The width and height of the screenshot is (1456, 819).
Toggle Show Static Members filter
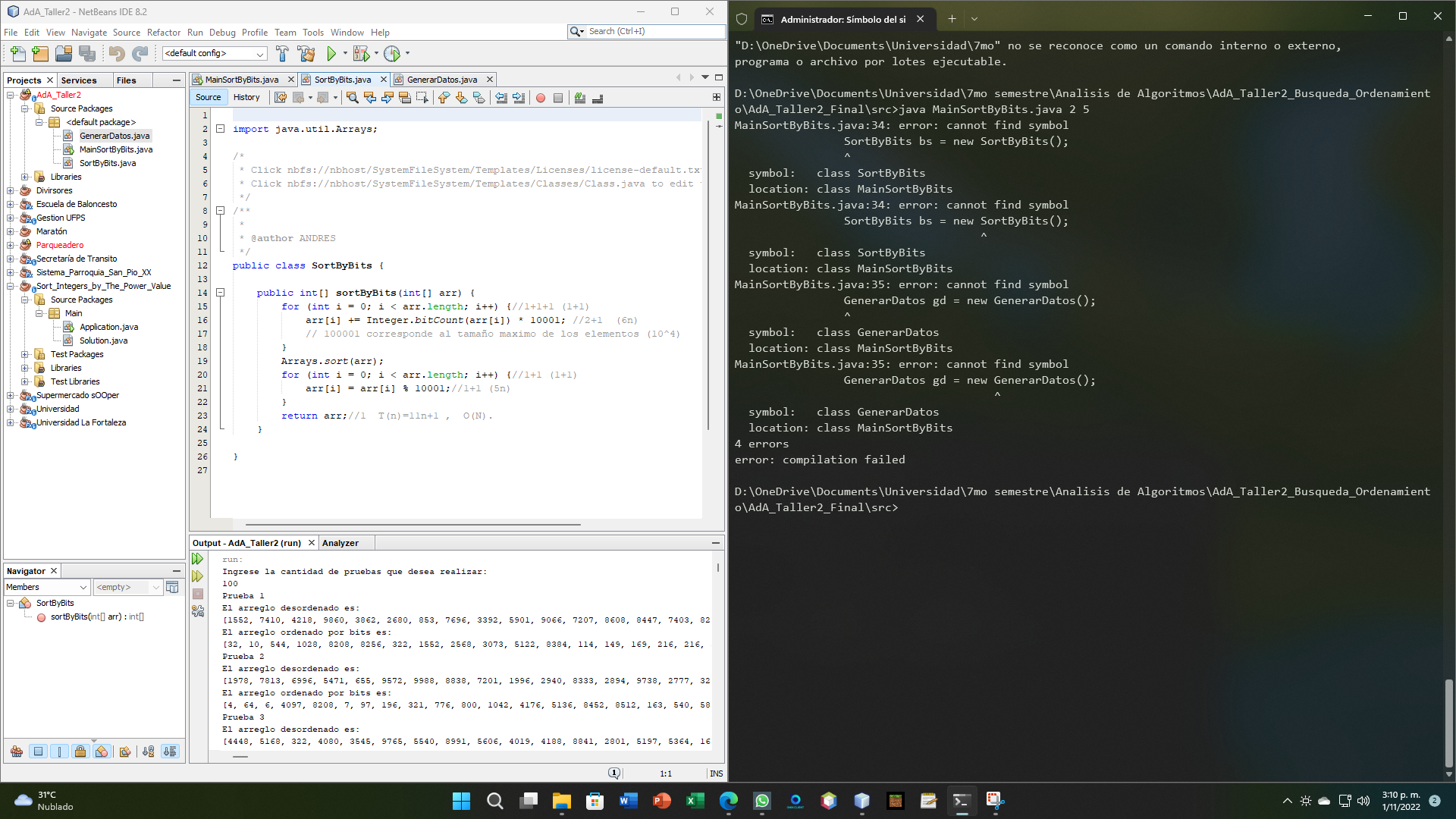pyautogui.click(x=59, y=752)
